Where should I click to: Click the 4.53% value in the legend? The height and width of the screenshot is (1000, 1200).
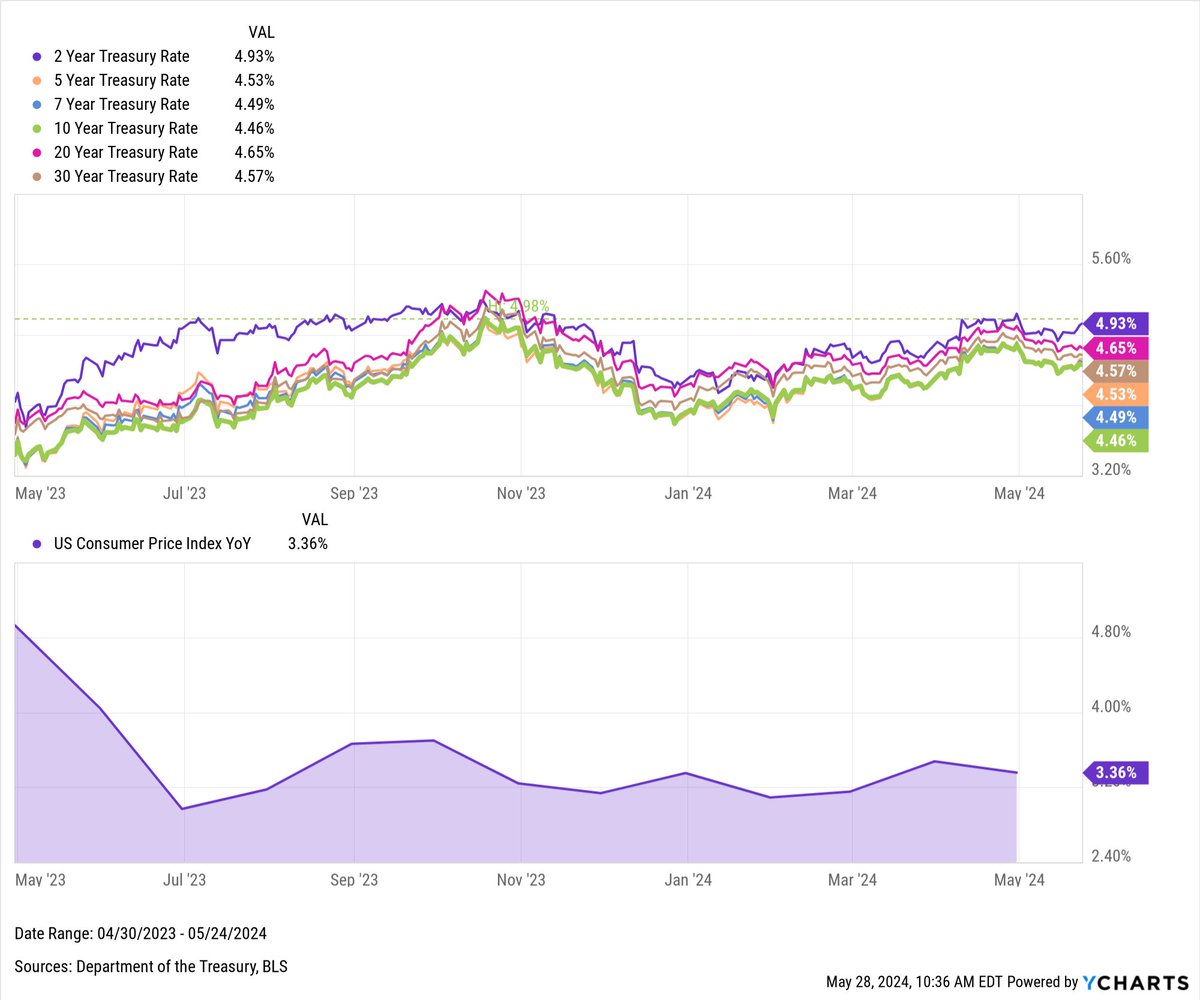point(254,80)
